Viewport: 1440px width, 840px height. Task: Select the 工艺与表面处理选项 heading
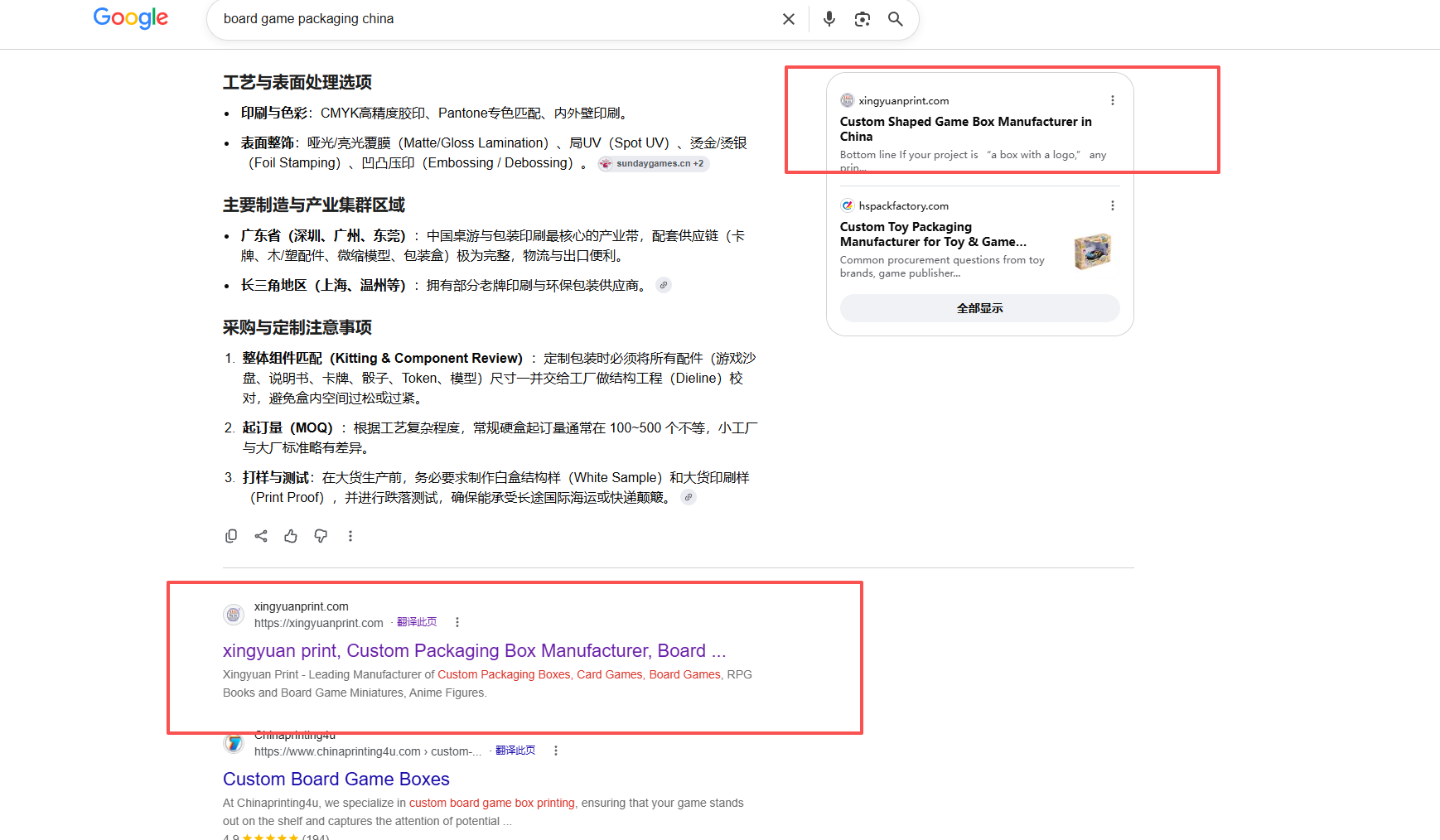(297, 82)
